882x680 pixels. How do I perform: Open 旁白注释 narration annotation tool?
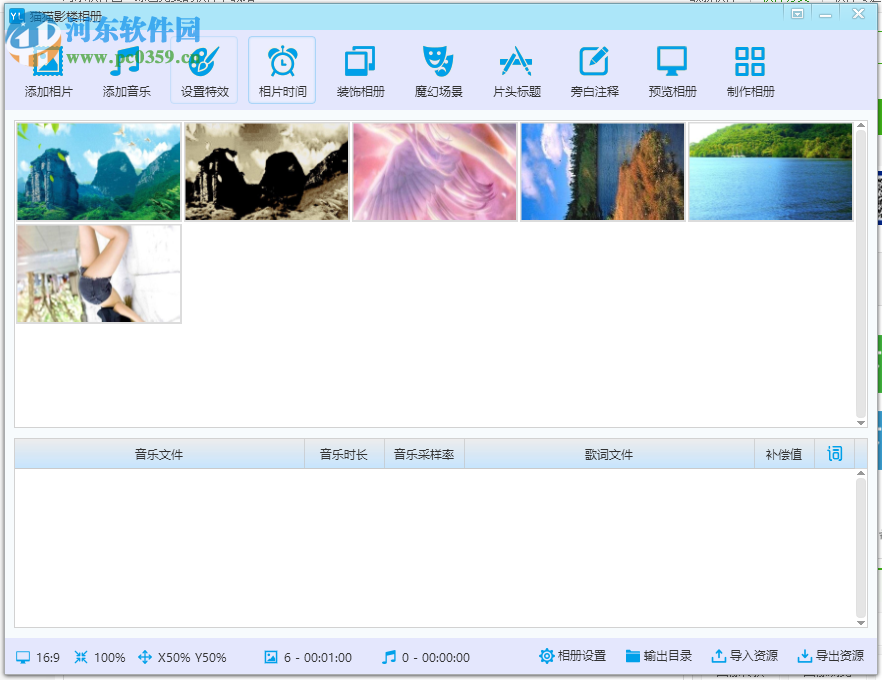pyautogui.click(x=595, y=70)
